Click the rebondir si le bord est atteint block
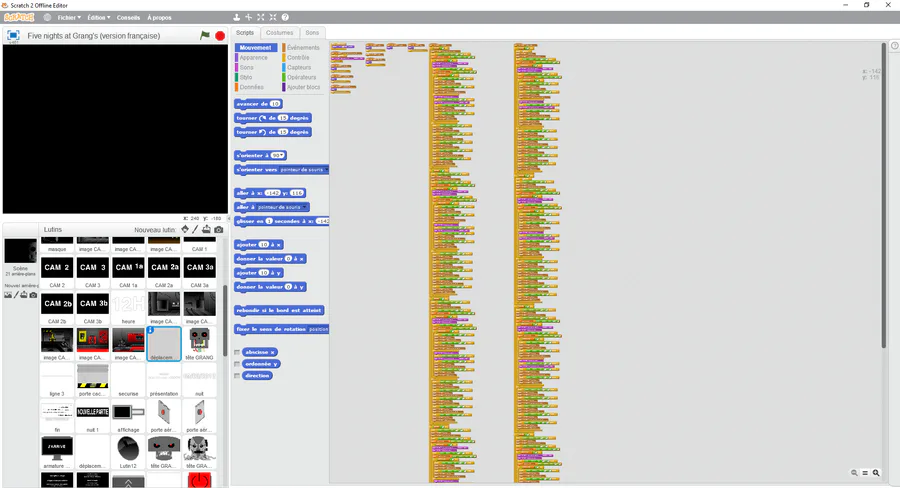Image resolution: width=900 pixels, height=488 pixels. pos(280,310)
